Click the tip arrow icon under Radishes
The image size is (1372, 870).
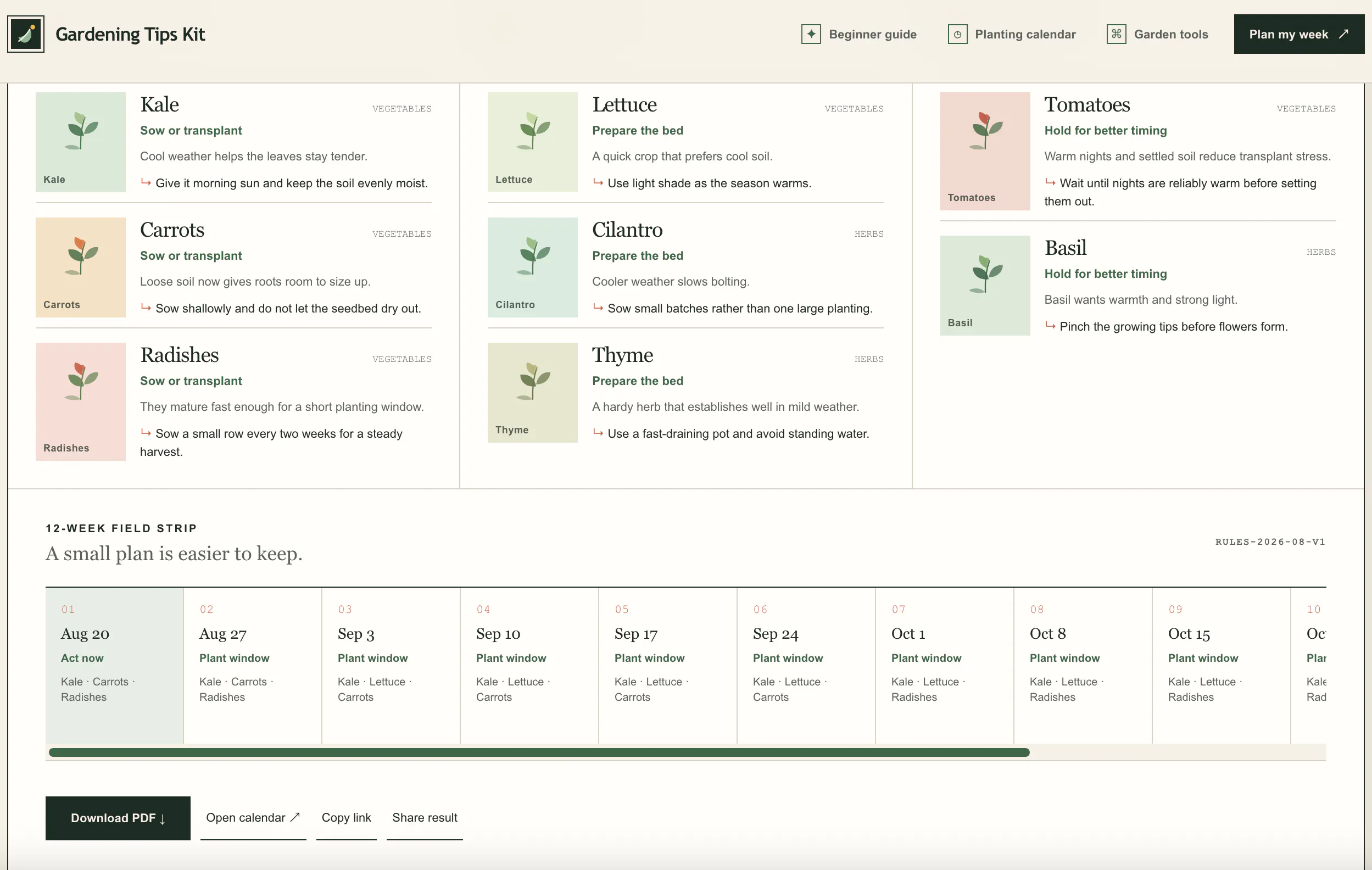(146, 433)
